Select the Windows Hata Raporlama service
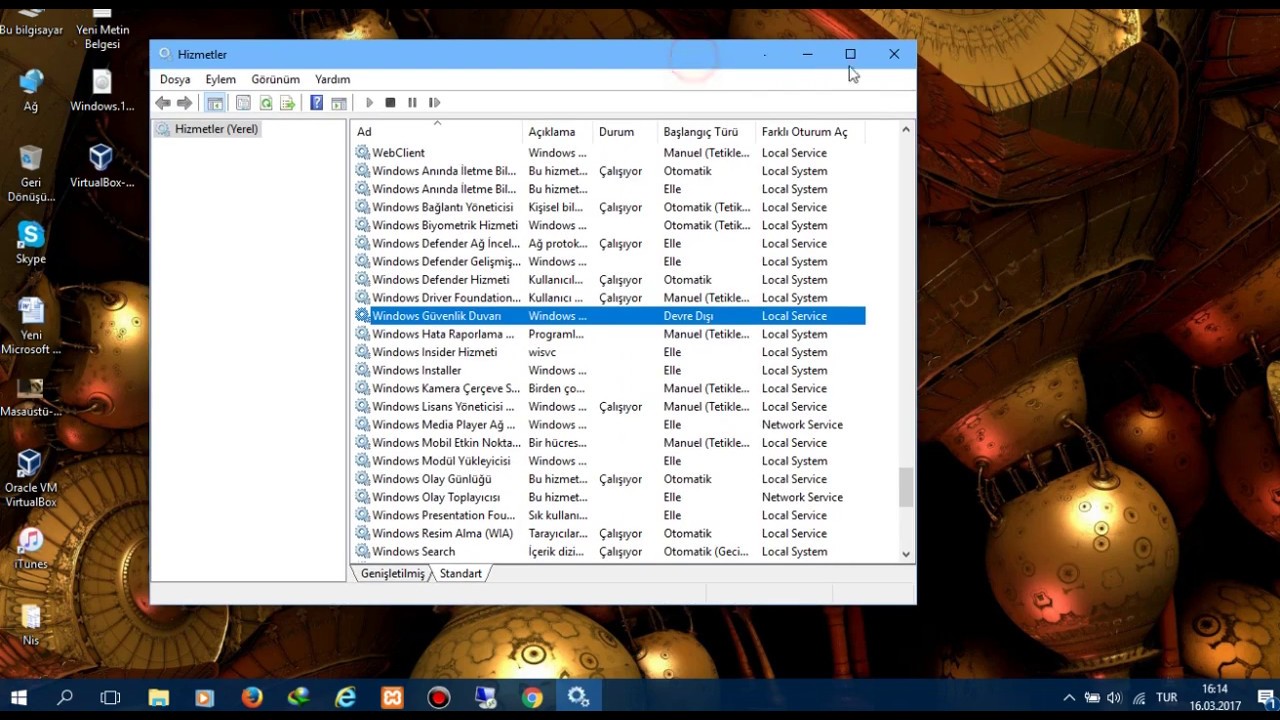1280x720 pixels. (609, 334)
